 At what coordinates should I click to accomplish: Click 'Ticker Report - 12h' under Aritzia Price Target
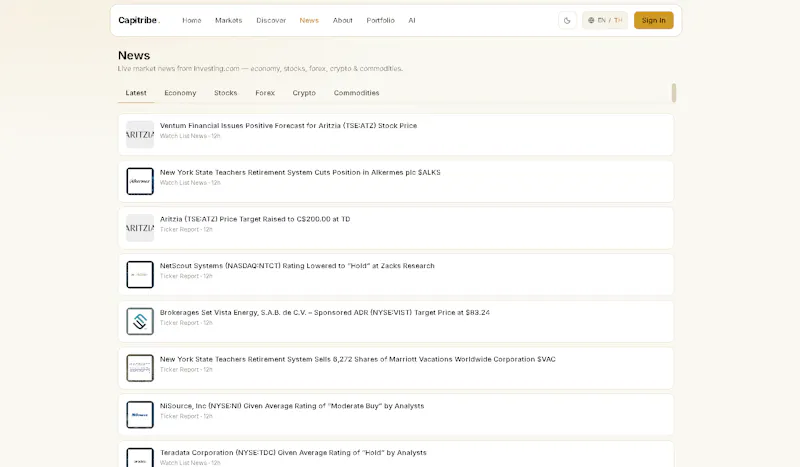pyautogui.click(x=186, y=229)
